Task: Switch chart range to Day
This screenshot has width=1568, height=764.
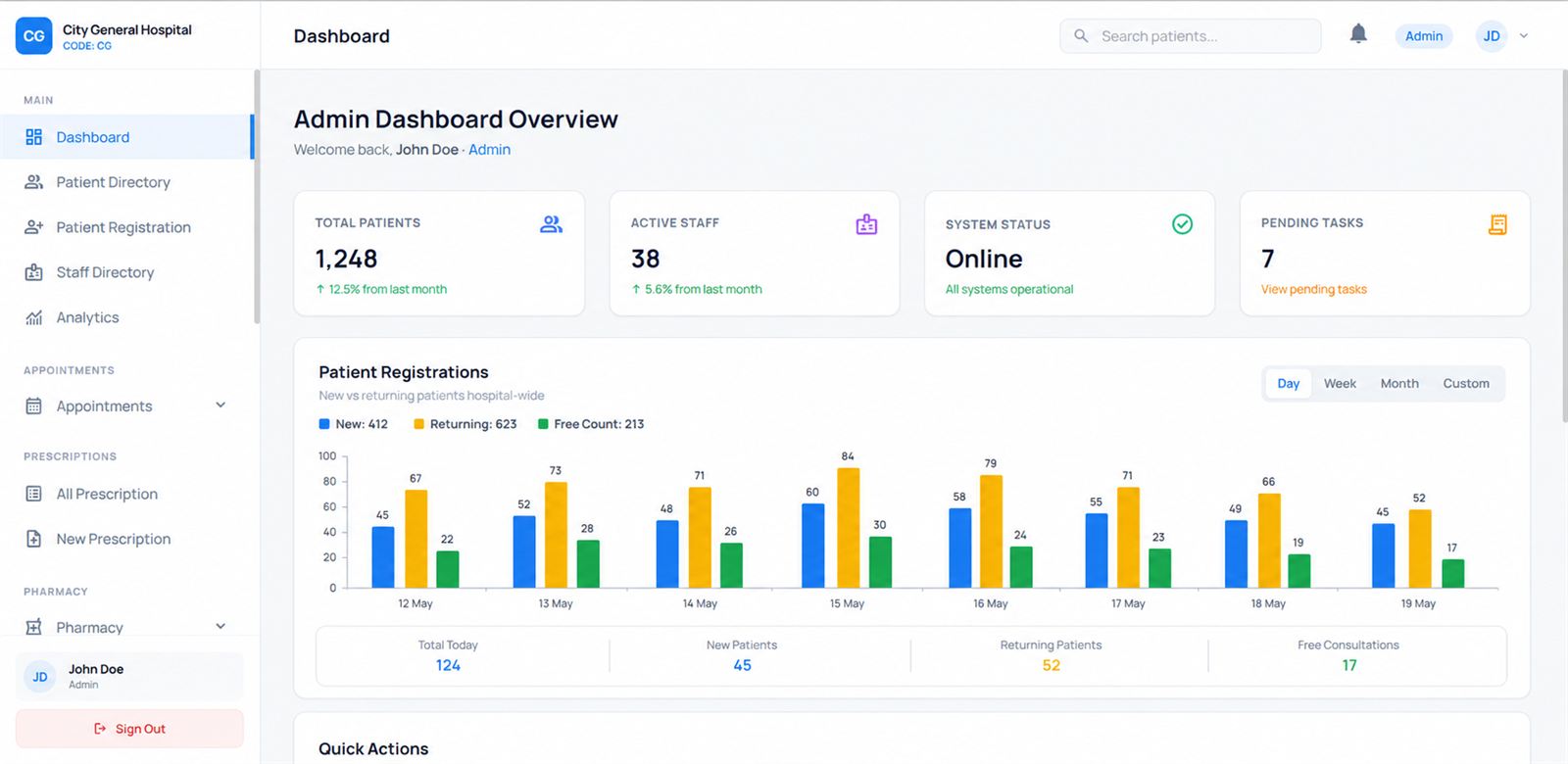Action: 1289,384
